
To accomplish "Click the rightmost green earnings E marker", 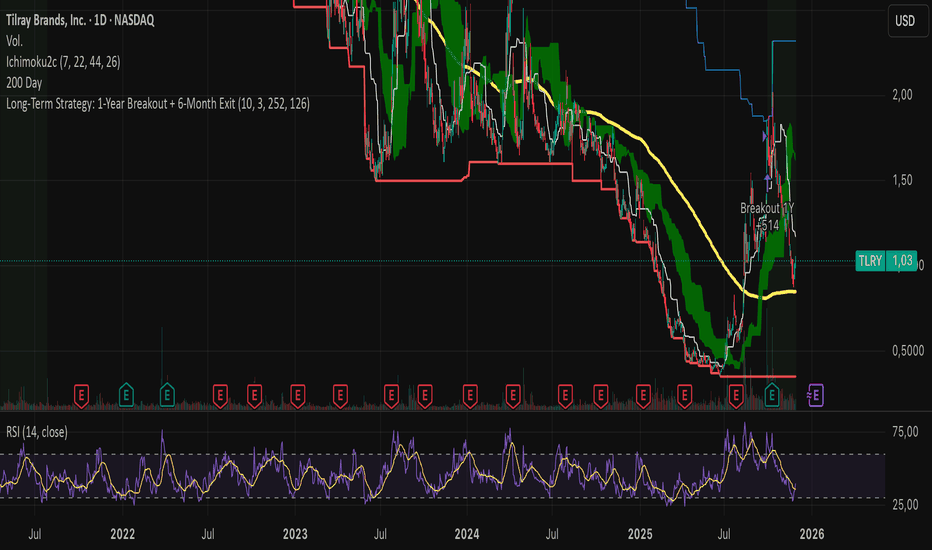I will coord(772,396).
